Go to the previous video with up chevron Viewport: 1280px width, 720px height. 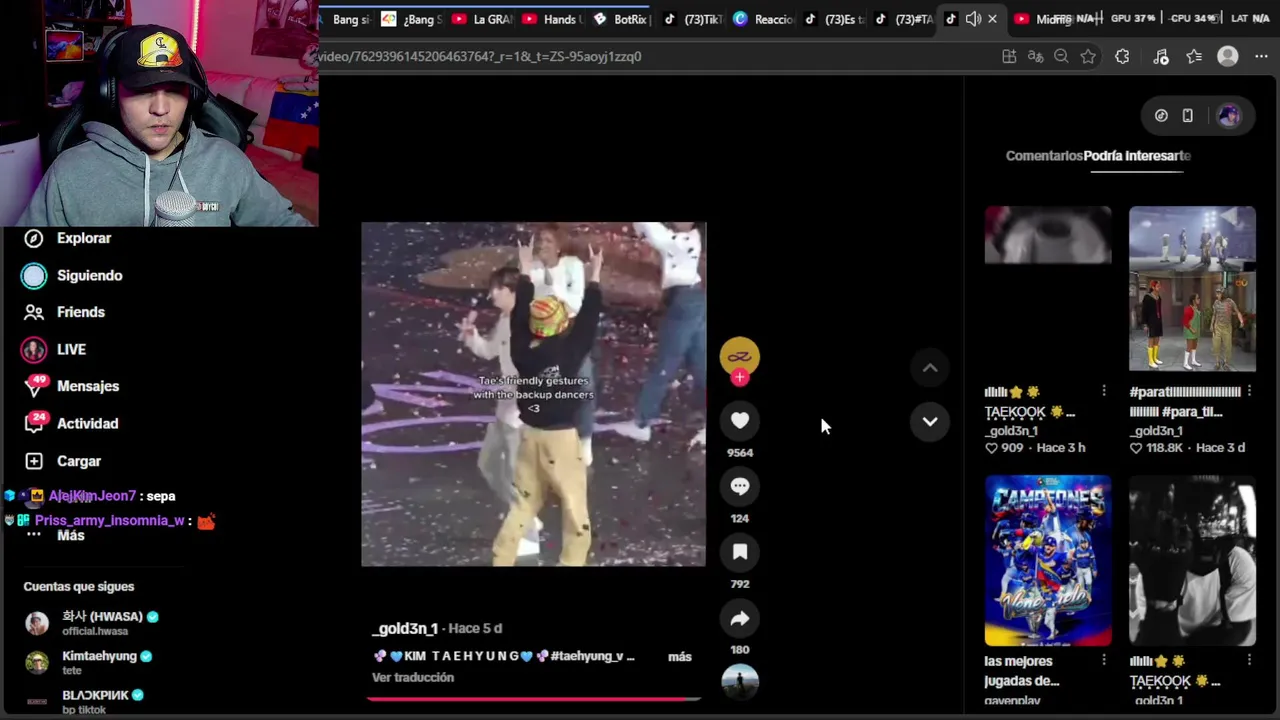(x=930, y=368)
